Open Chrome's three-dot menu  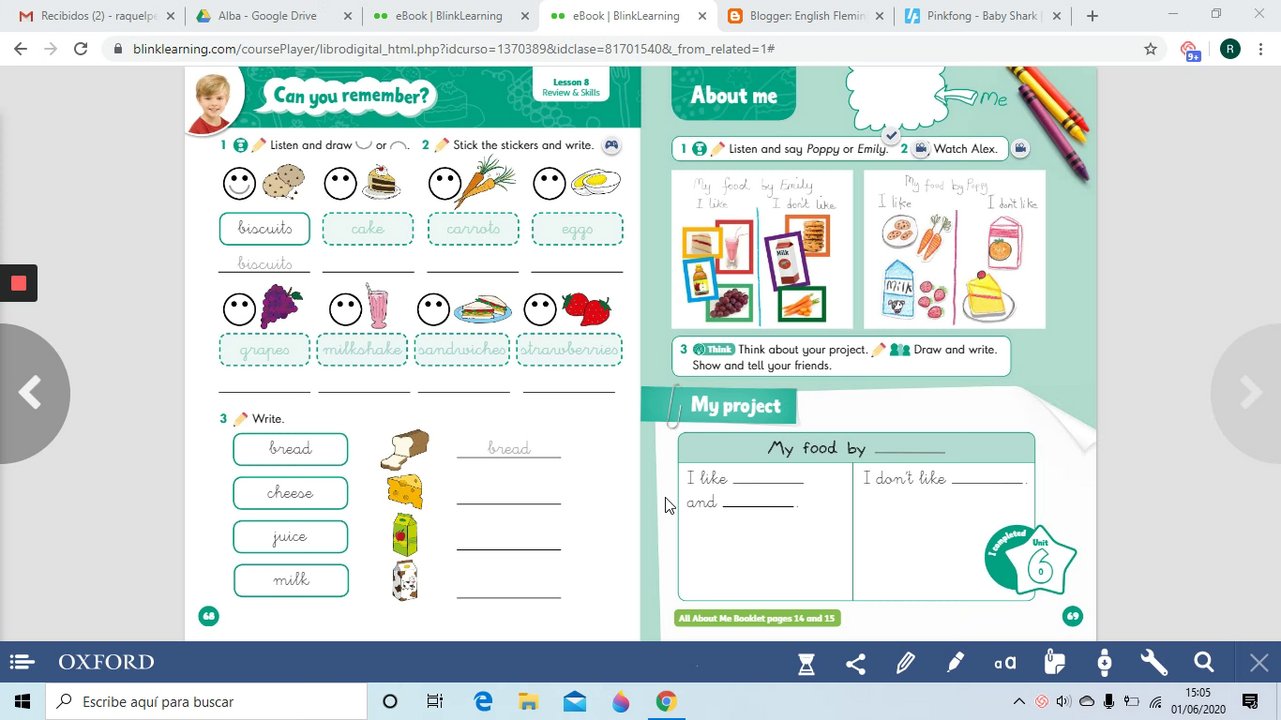[x=1263, y=49]
